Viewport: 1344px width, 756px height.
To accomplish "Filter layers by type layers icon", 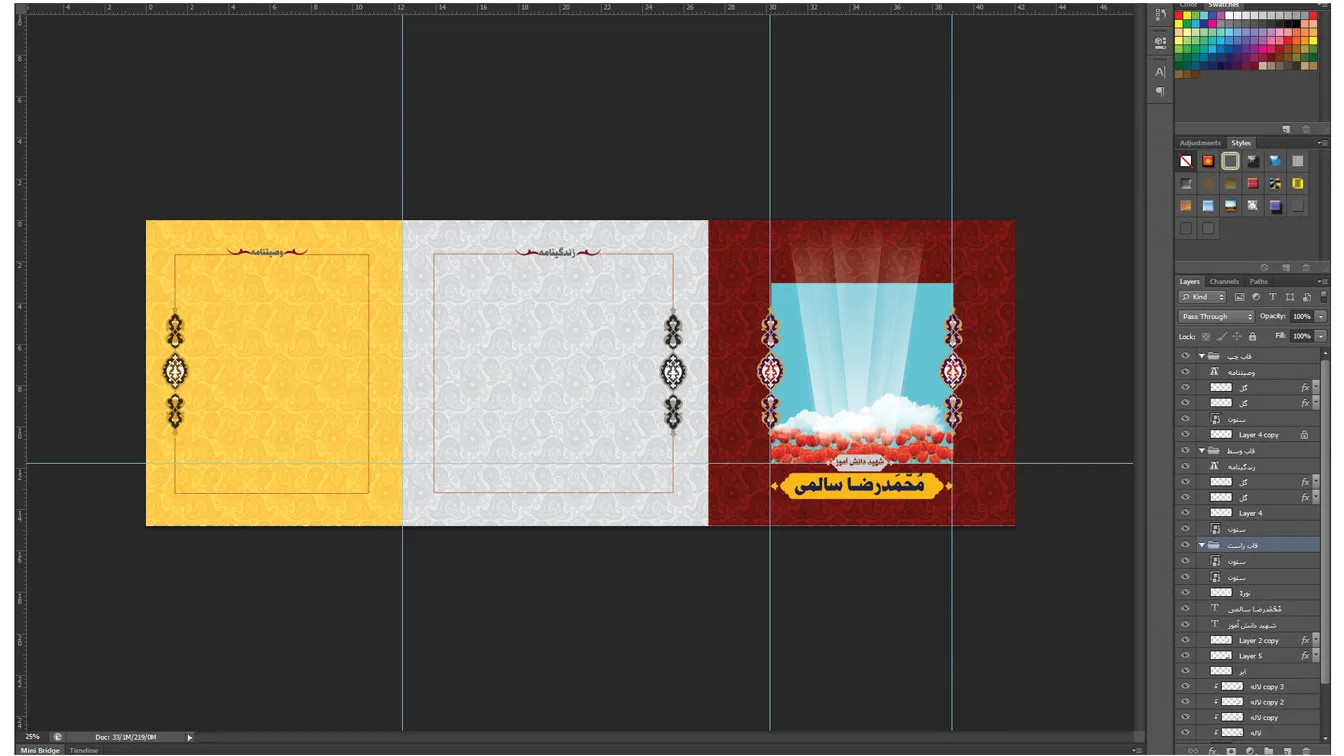I will [1273, 297].
